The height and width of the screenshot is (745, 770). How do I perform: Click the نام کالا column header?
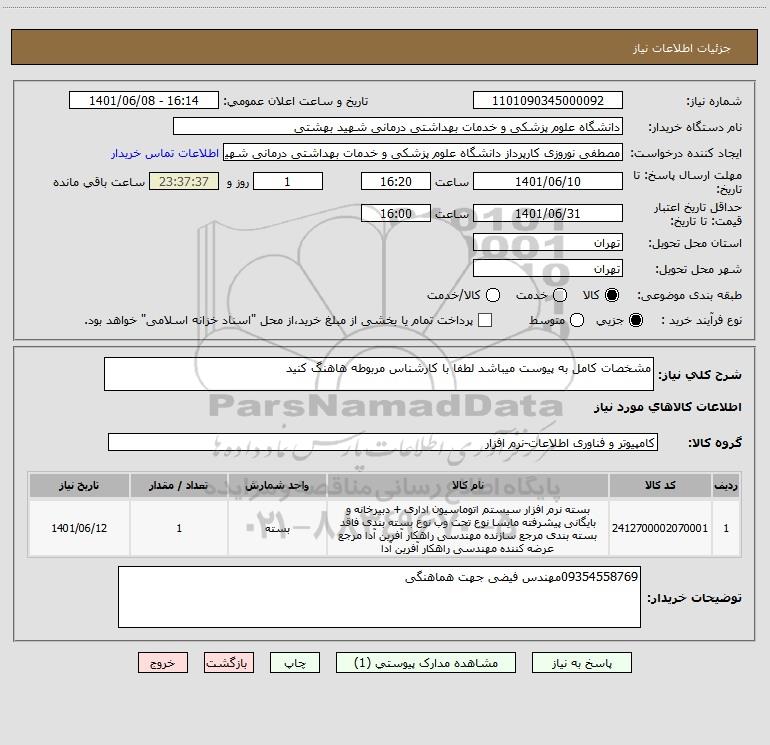(468, 485)
